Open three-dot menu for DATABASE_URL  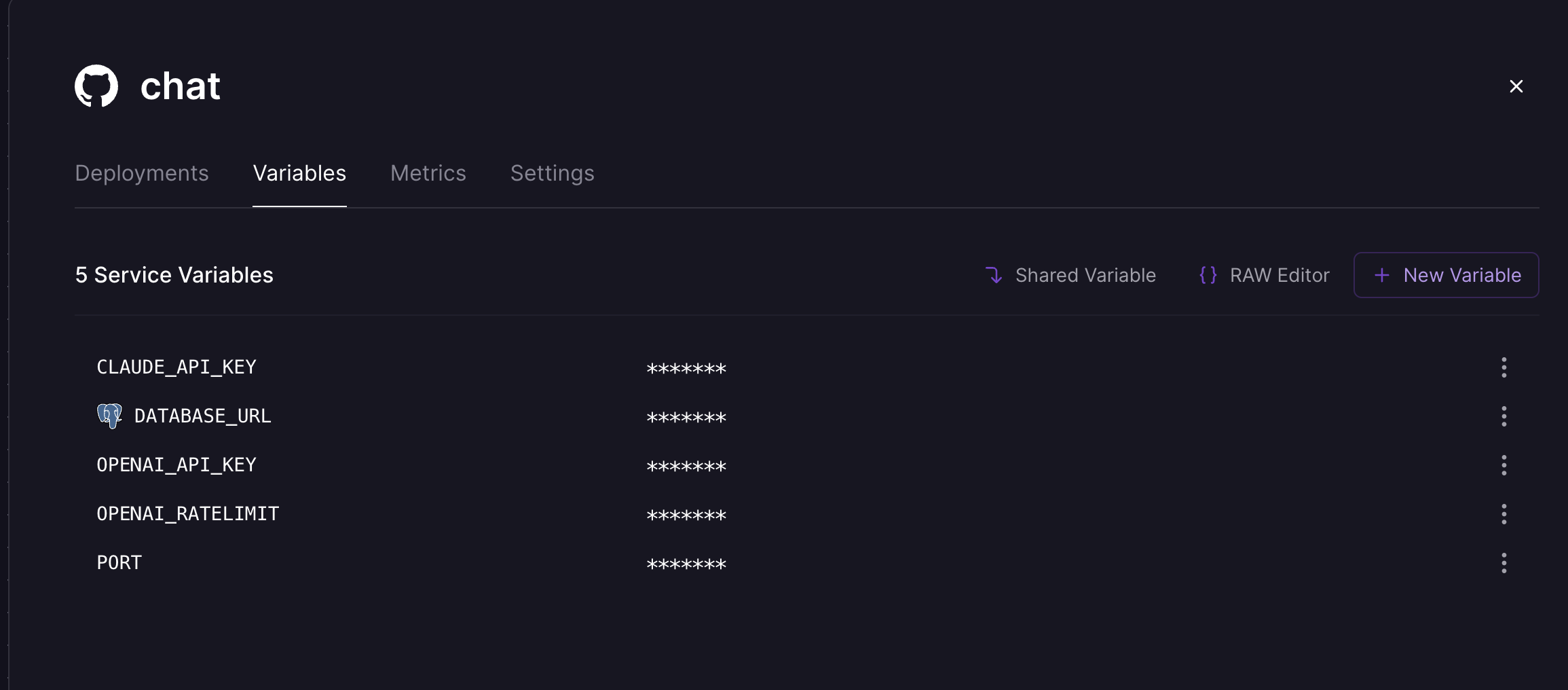[x=1504, y=416]
